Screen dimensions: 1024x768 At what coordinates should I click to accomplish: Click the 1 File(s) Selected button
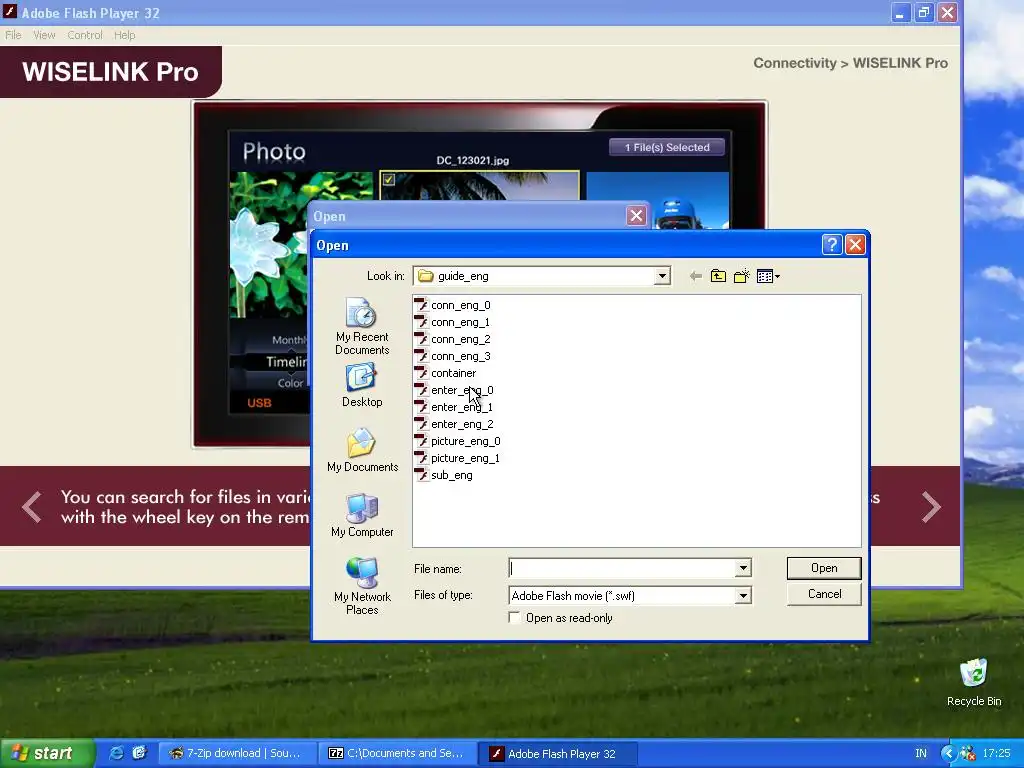[x=667, y=148]
